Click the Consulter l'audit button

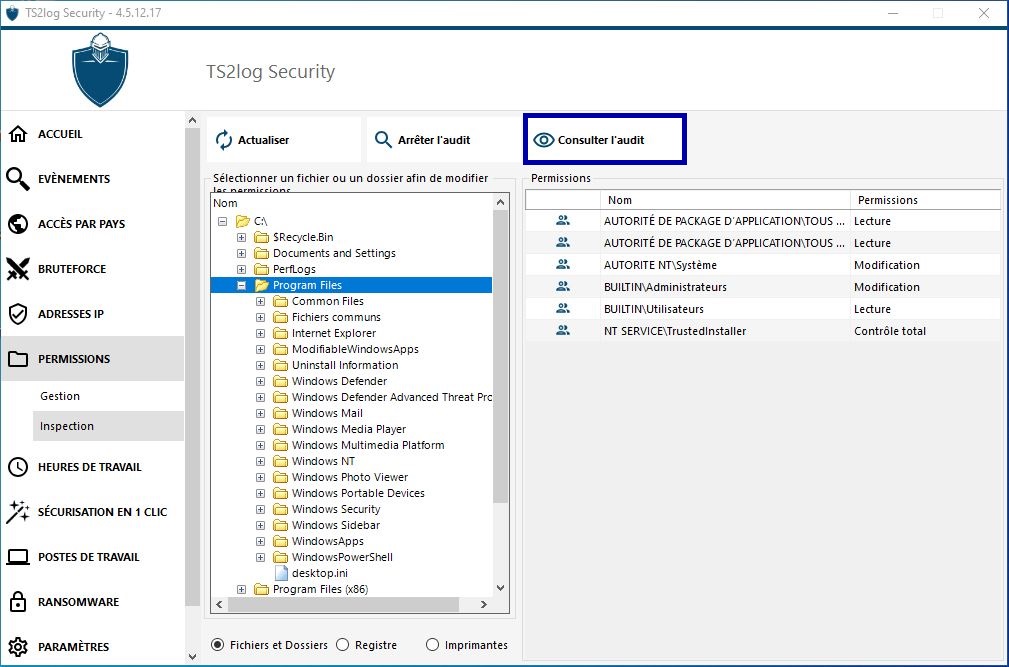605,140
